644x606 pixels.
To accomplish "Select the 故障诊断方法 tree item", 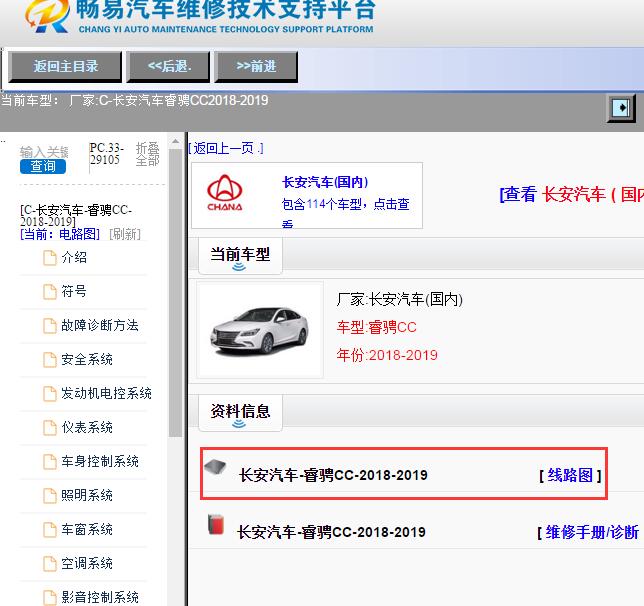I will click(x=100, y=325).
